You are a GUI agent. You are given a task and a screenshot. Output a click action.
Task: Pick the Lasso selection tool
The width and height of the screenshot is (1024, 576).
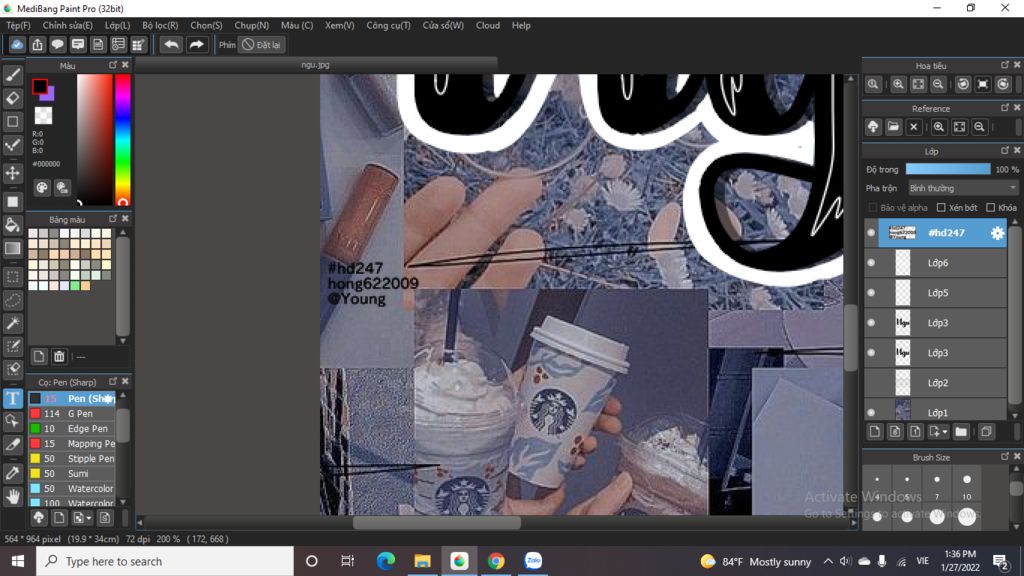[12, 300]
